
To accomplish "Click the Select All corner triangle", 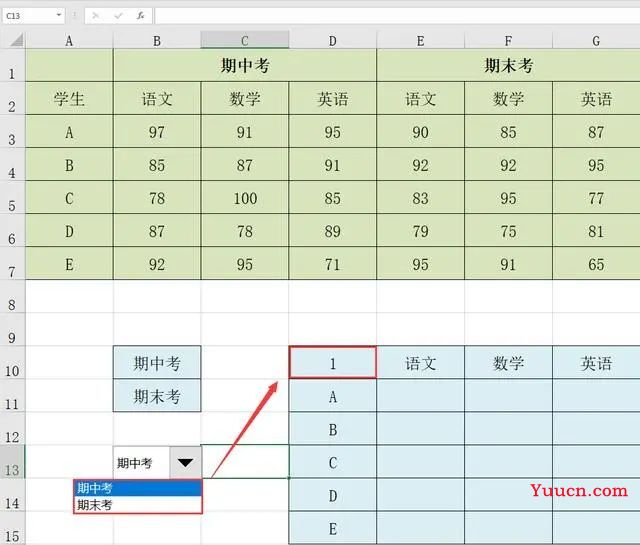I will point(16,40).
